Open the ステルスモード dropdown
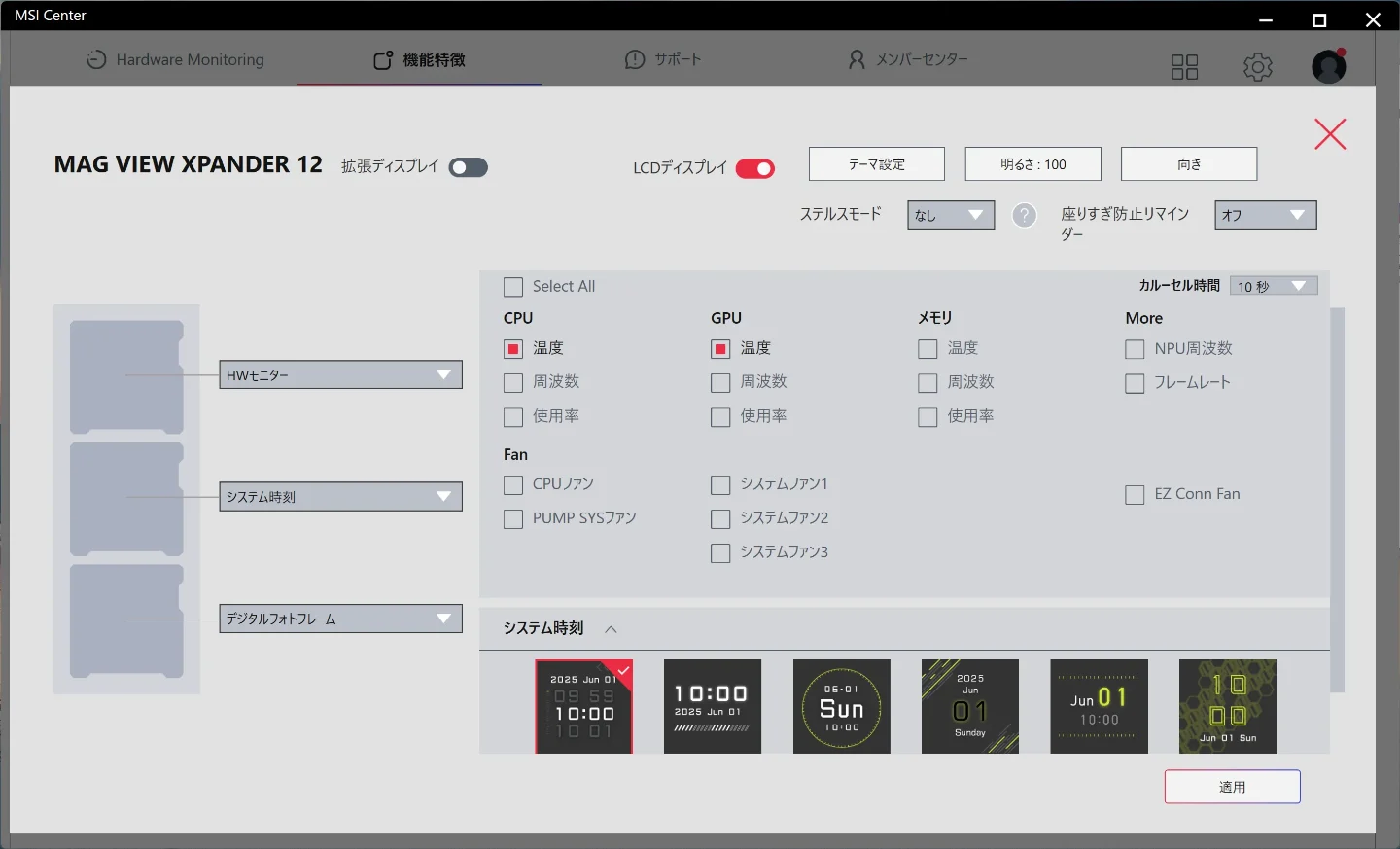This screenshot has width=1400, height=849. click(951, 215)
